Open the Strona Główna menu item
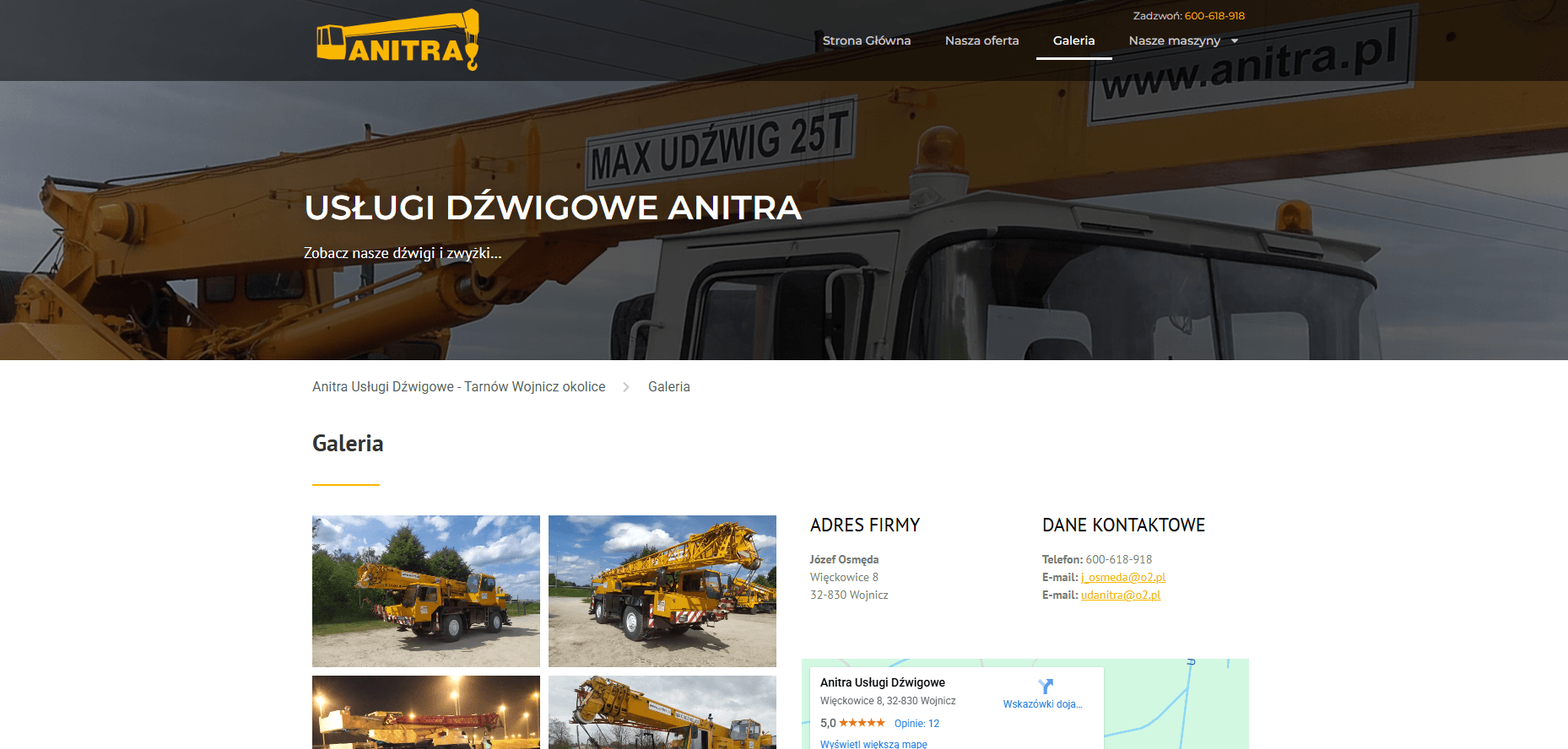1568x749 pixels. tap(866, 40)
